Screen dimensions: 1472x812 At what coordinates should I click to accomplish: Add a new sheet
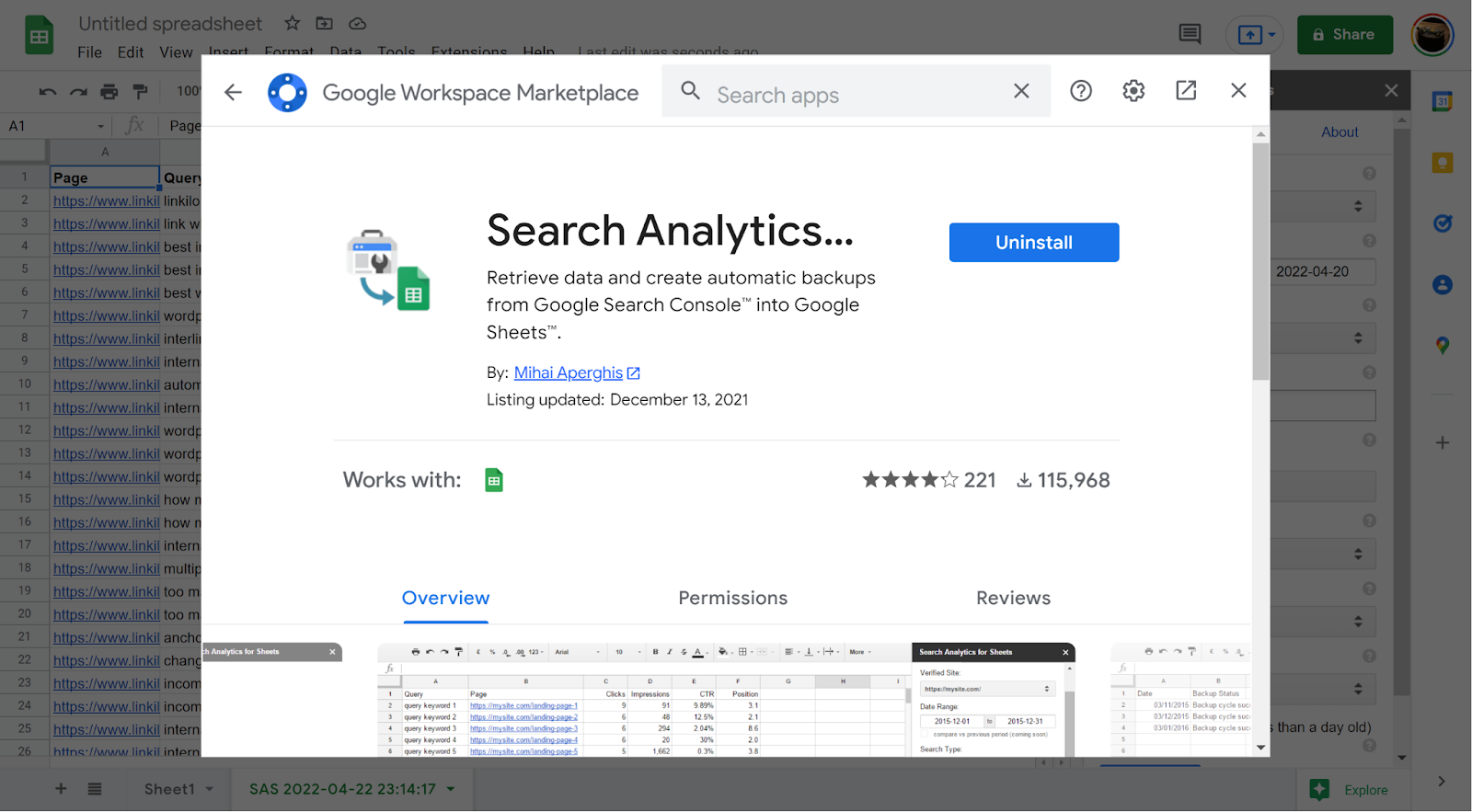click(61, 788)
